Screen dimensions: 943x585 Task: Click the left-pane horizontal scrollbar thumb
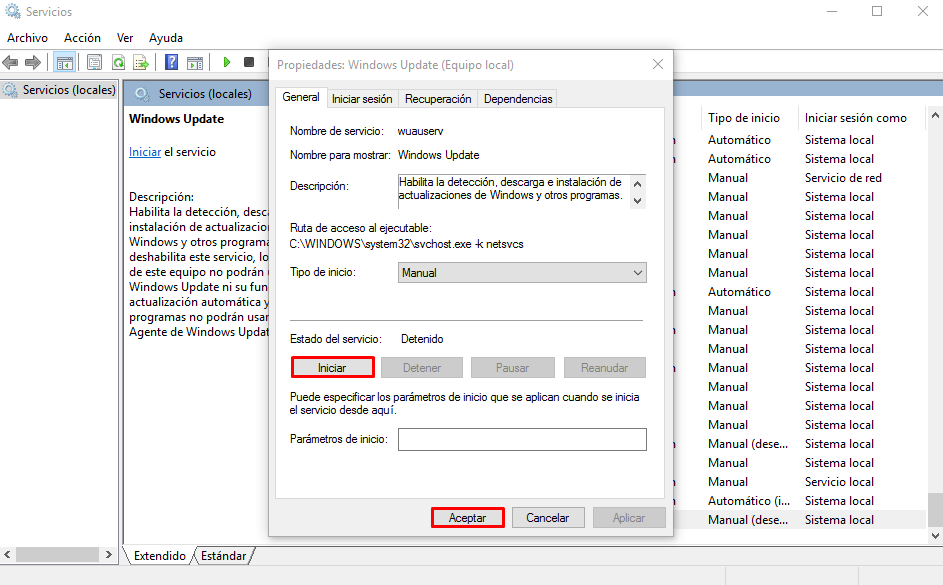57,554
